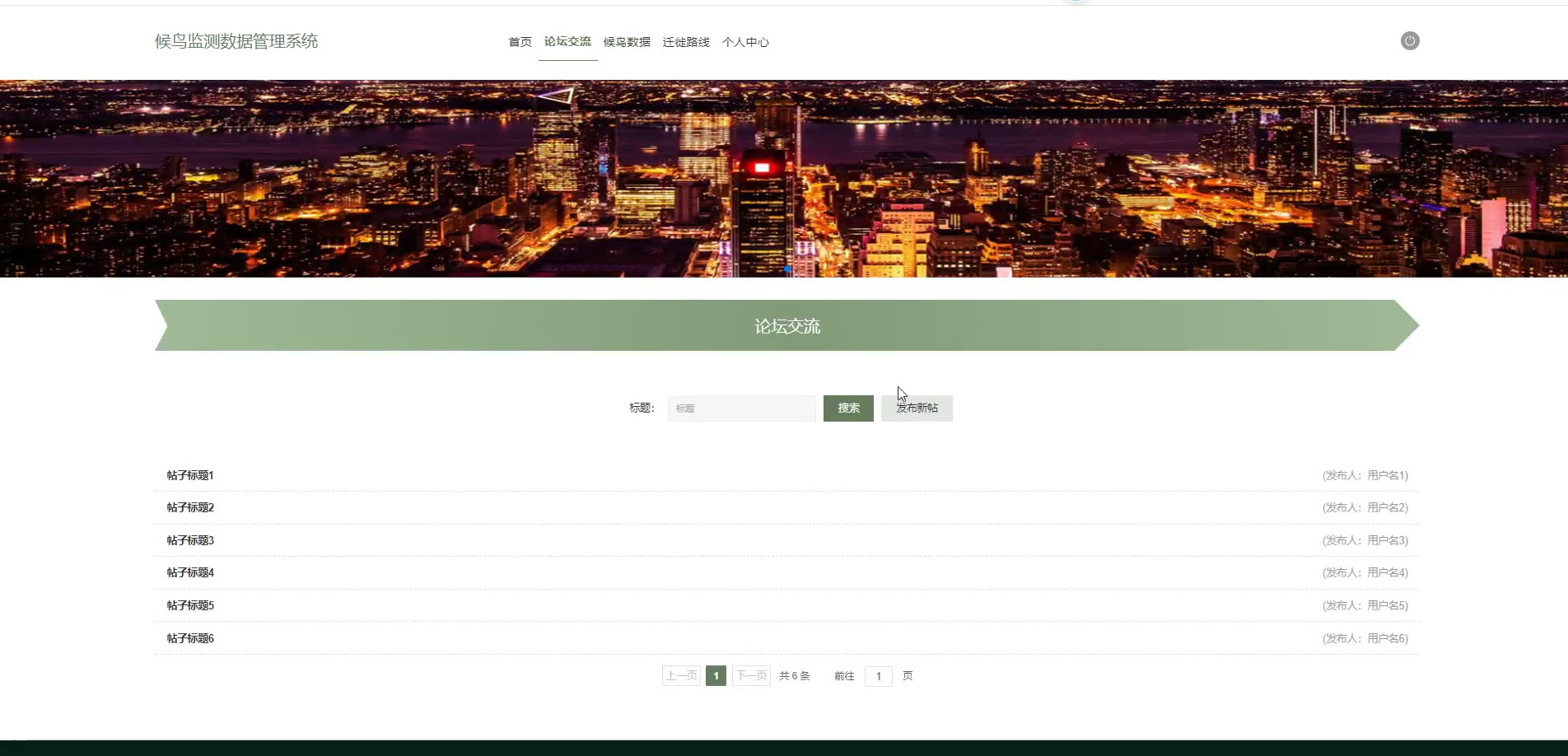Open post 帖子标题4

(190, 572)
